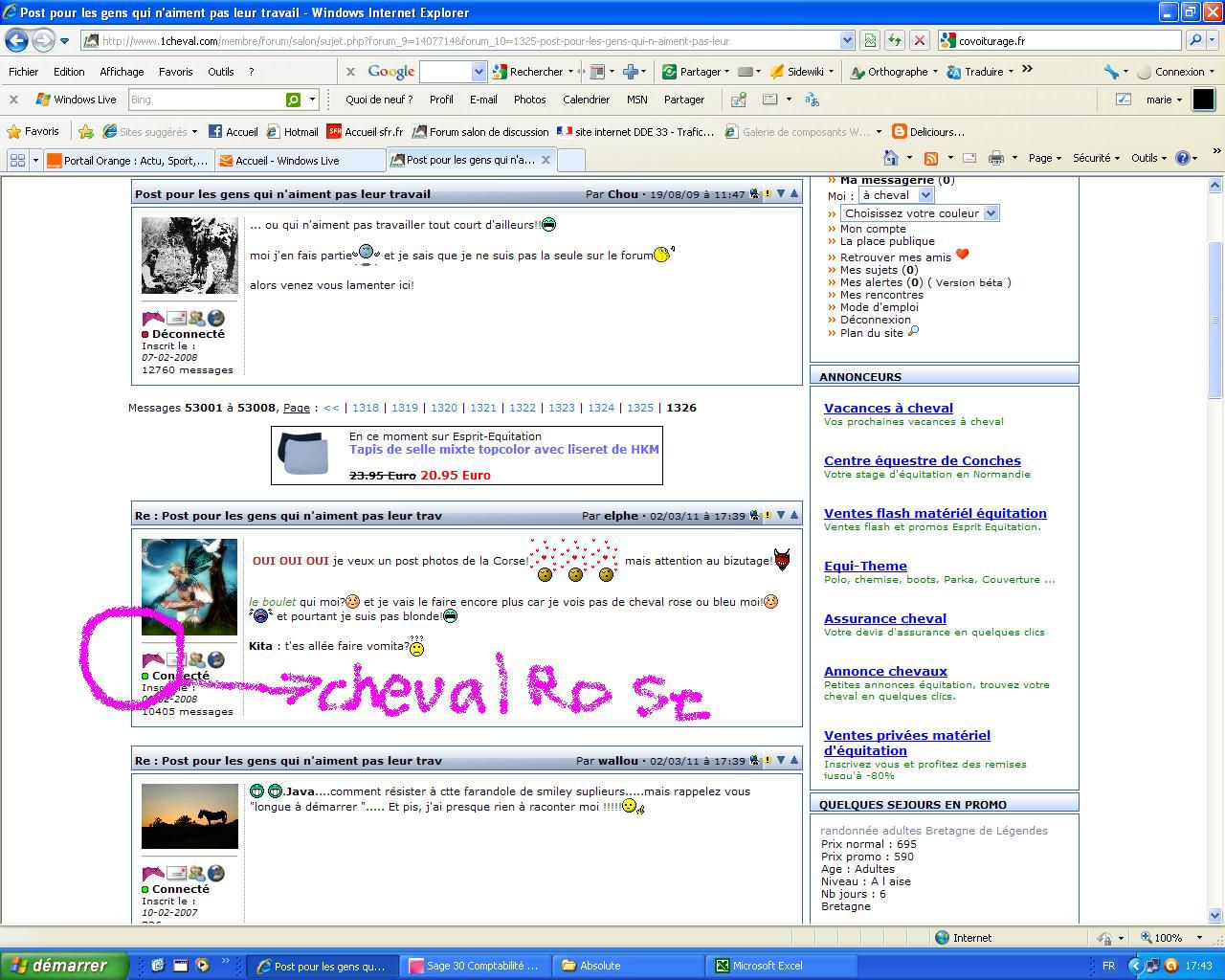Click the pink horse icon under Chou's avatar
Screen dimensions: 1225x980
point(153,318)
